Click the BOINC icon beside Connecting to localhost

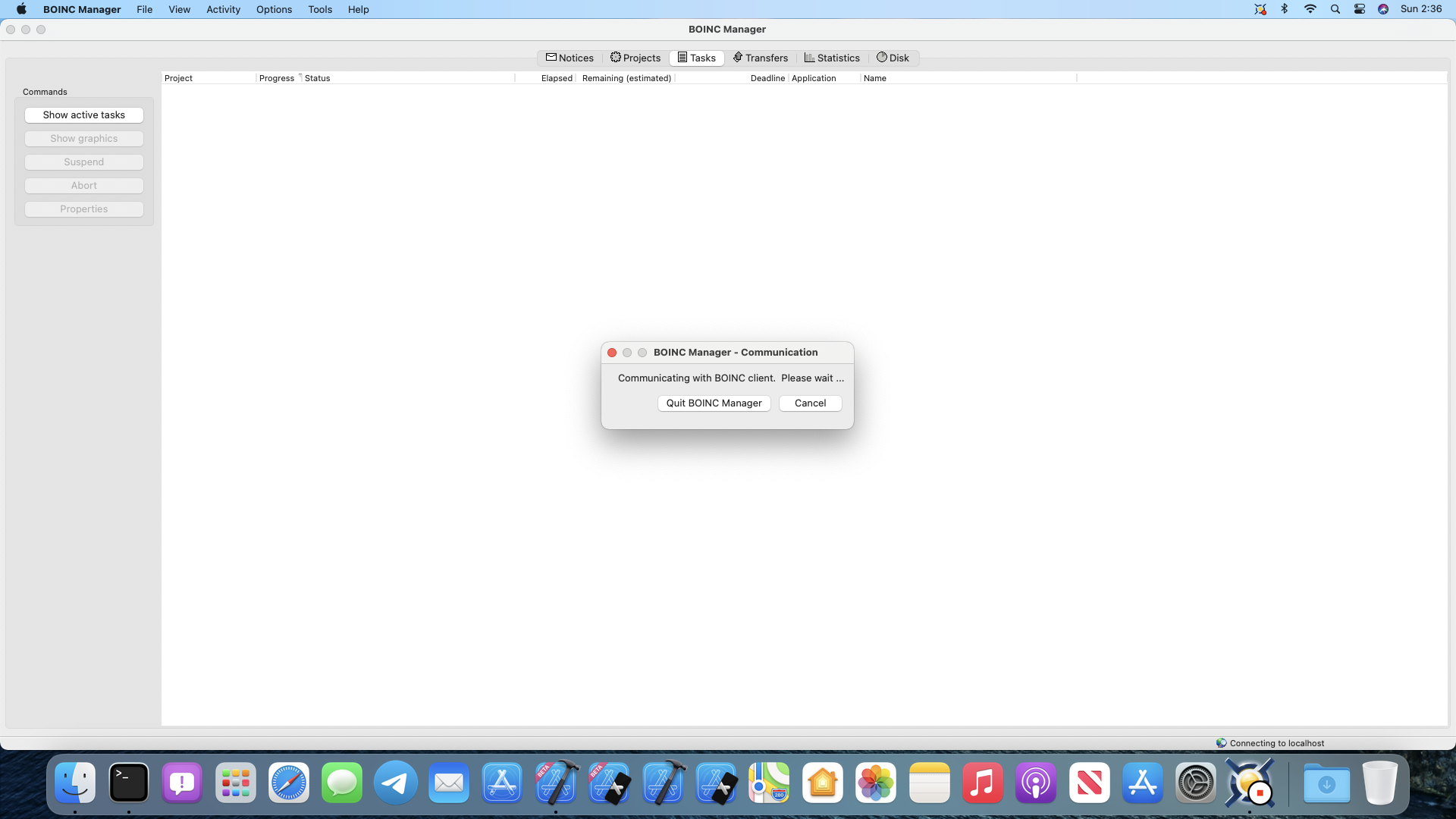[x=1221, y=743]
